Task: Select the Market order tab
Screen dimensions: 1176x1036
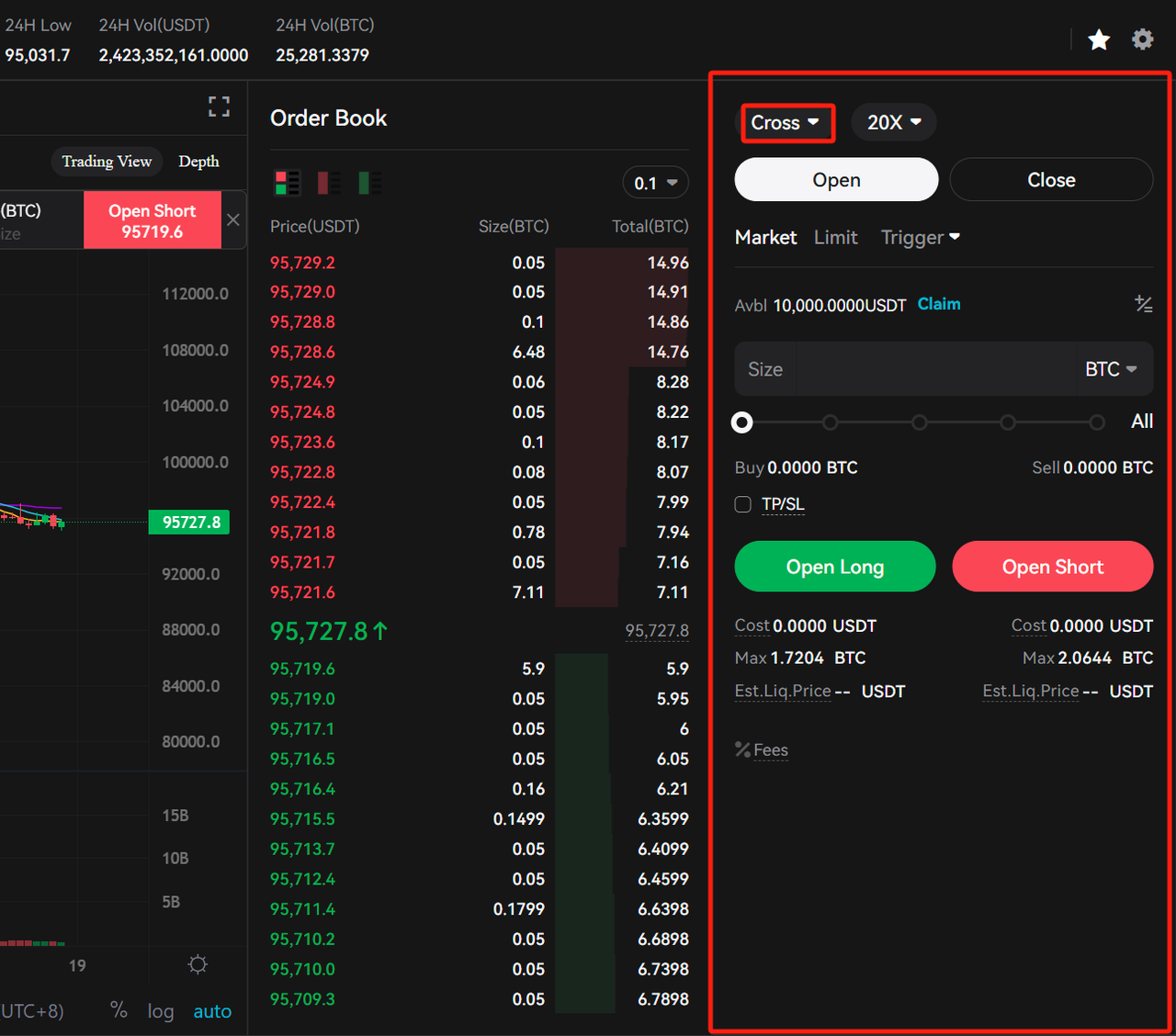Action: (765, 237)
